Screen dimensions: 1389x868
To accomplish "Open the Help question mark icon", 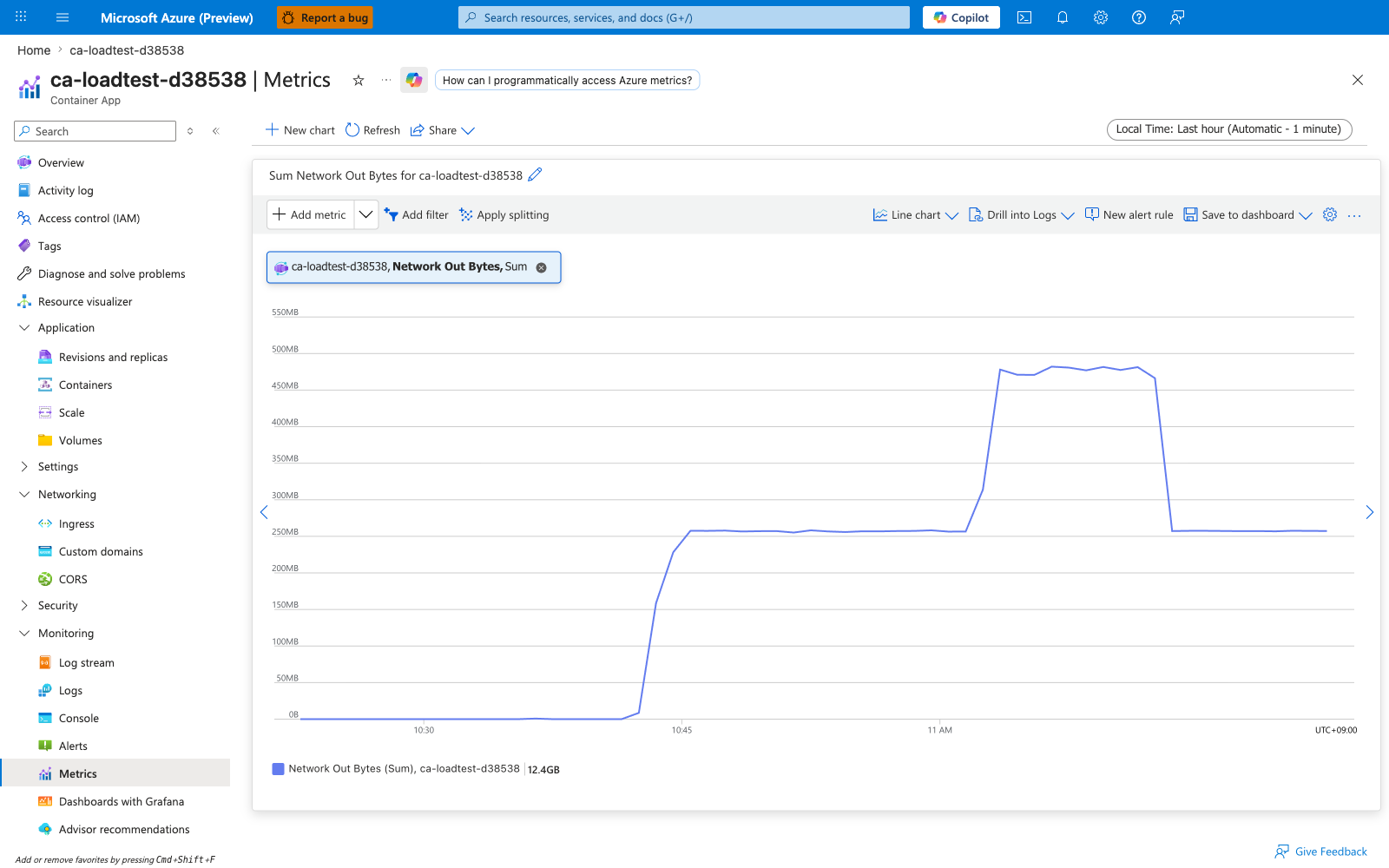I will 1139,17.
